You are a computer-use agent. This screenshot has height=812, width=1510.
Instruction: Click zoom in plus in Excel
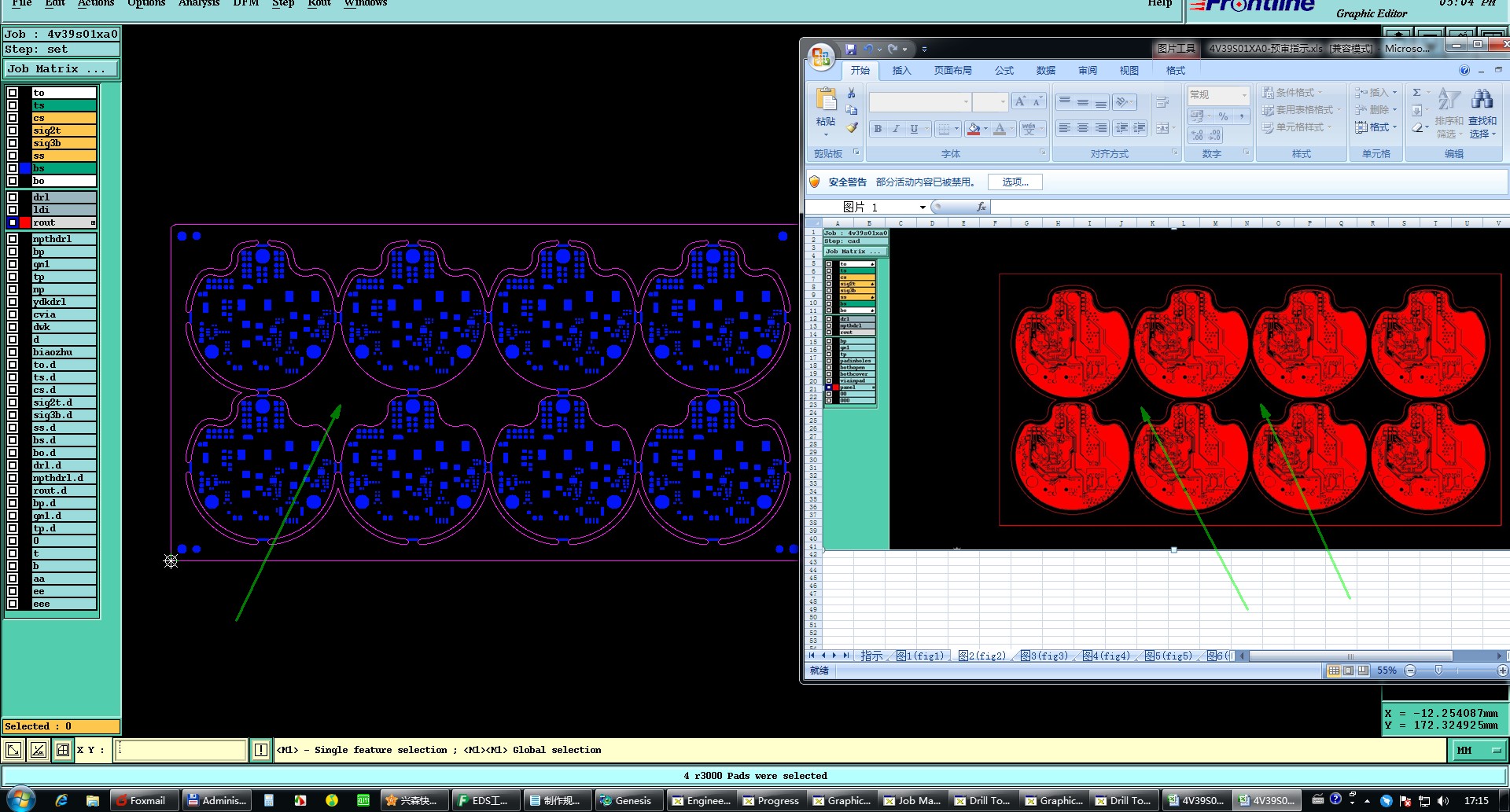1502,671
